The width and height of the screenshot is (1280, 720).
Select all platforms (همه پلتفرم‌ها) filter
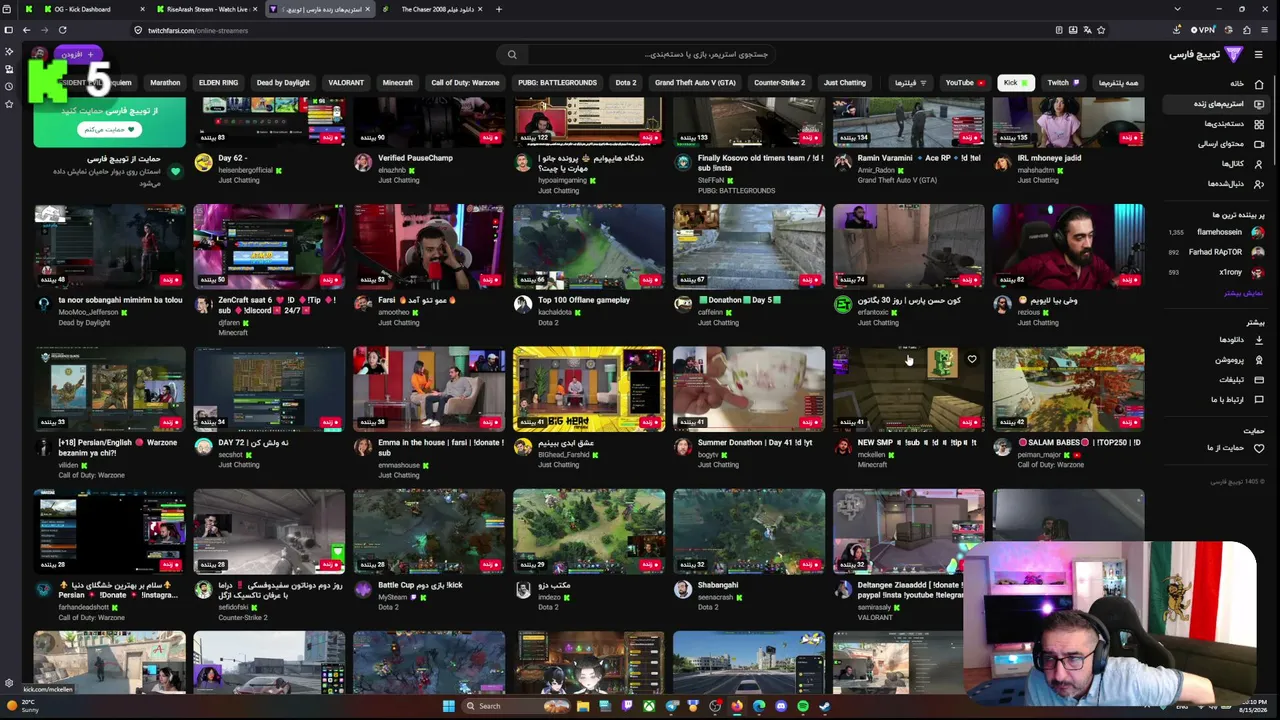pos(1118,83)
